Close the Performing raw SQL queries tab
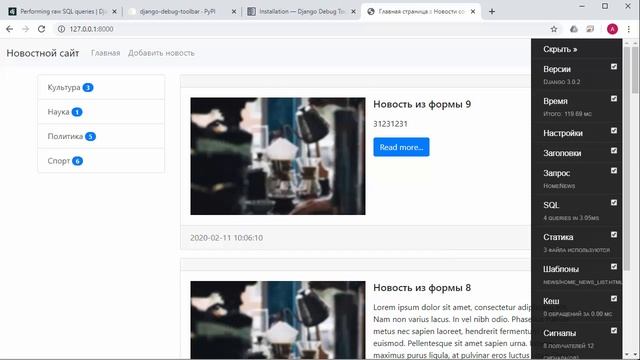 point(114,11)
